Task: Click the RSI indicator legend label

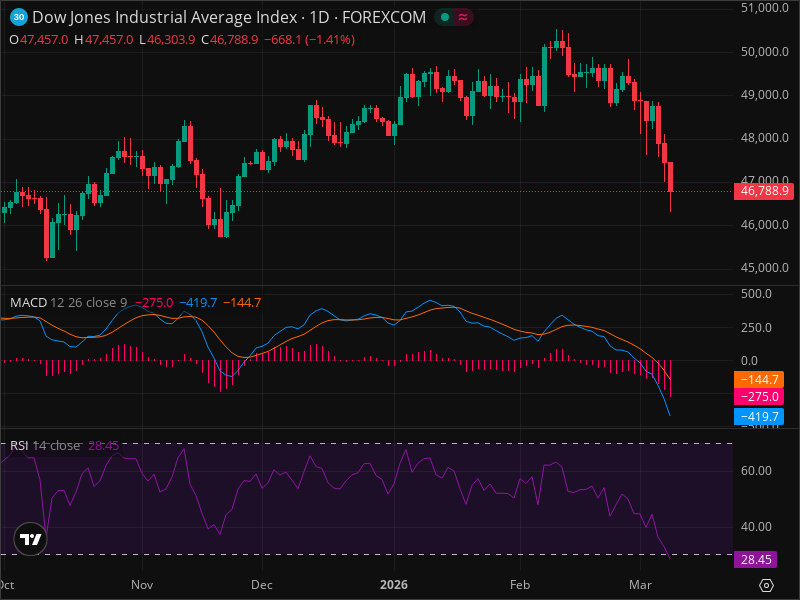Action: click(x=19, y=445)
